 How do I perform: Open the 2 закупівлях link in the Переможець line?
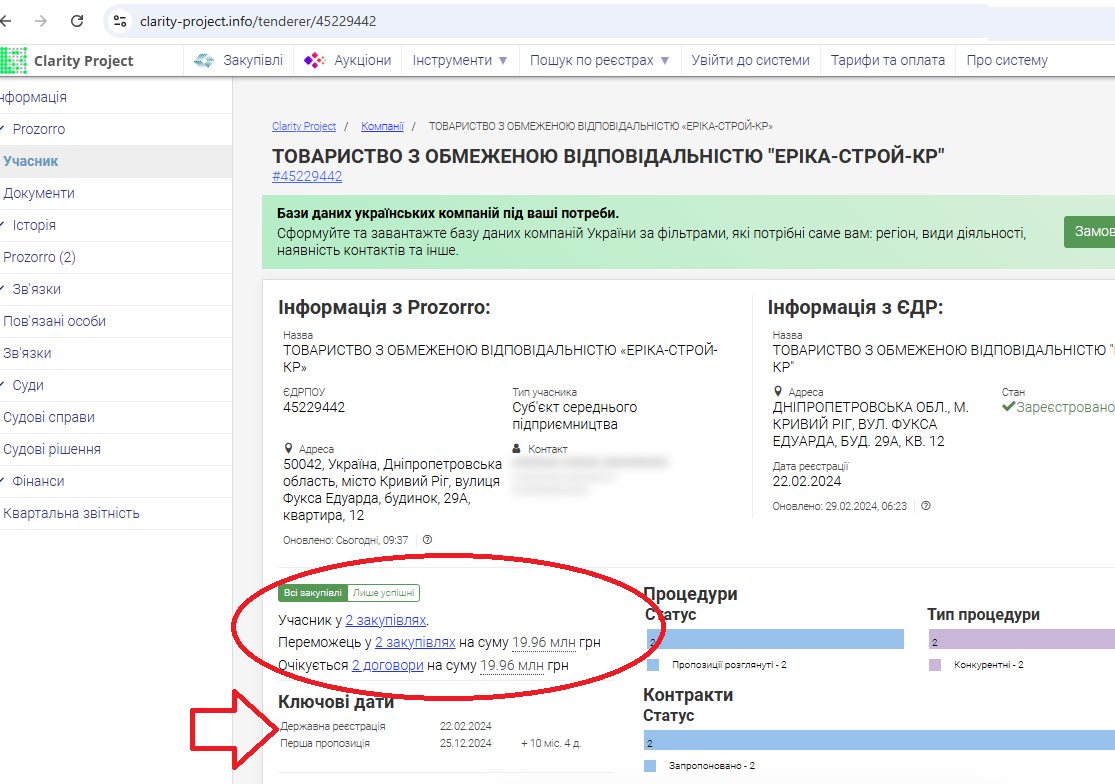click(x=415, y=643)
